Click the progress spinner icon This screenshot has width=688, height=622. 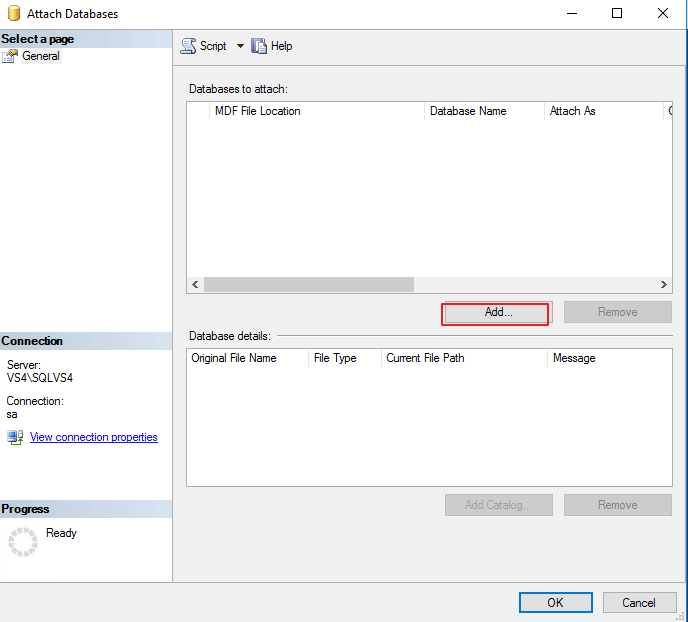(x=23, y=542)
